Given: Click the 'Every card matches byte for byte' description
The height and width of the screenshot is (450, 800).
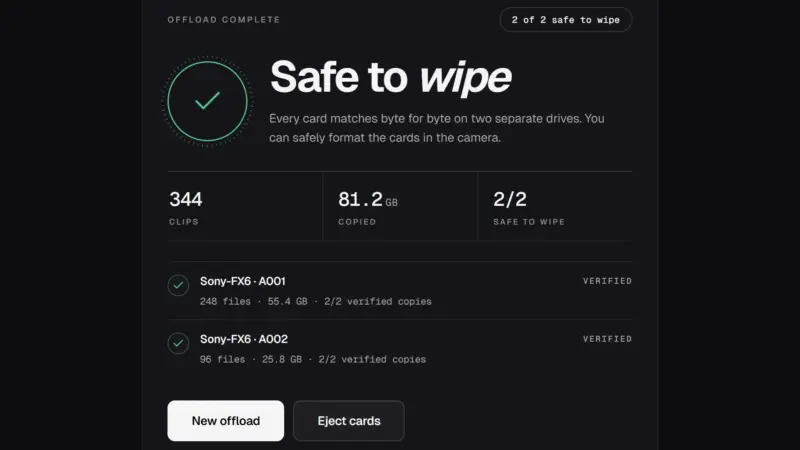Looking at the screenshot, I should [x=437, y=128].
